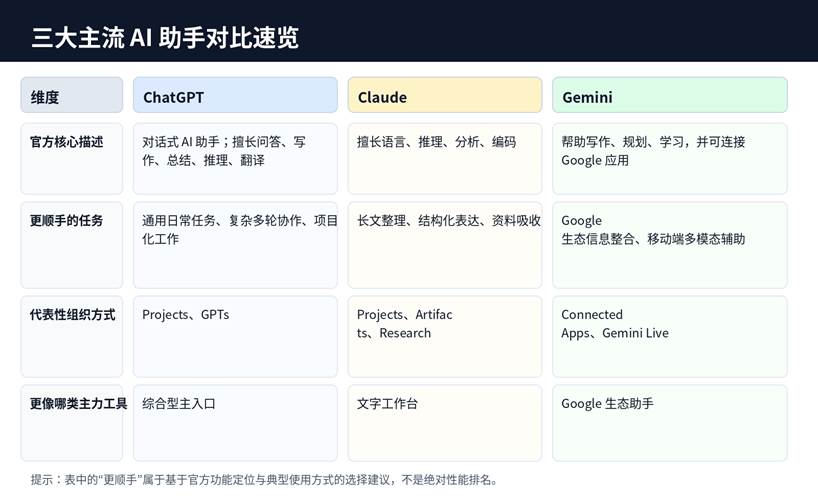Select the Claude cell 擅长语言、推理、分析、编码
Screen dimensions: 818x501
[x=444, y=158]
